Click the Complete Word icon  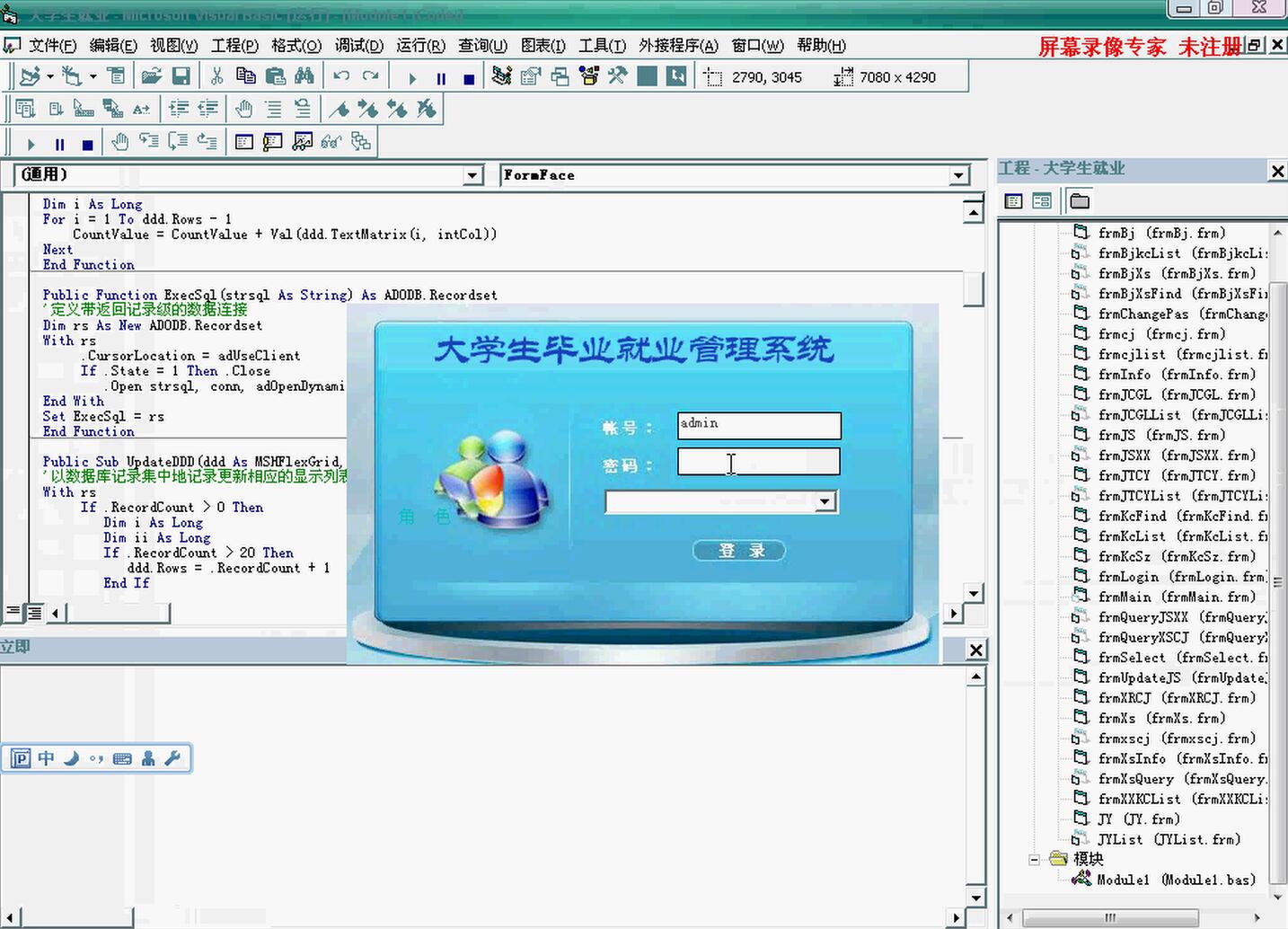pos(141,109)
